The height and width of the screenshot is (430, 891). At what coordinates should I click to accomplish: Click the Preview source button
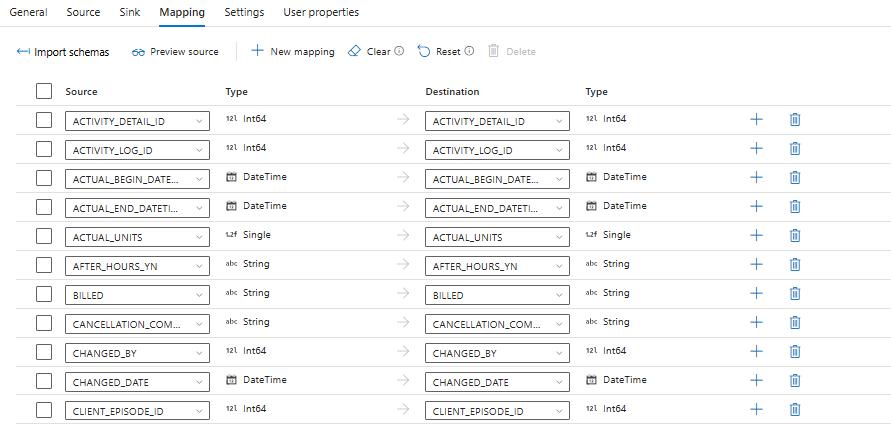click(175, 52)
